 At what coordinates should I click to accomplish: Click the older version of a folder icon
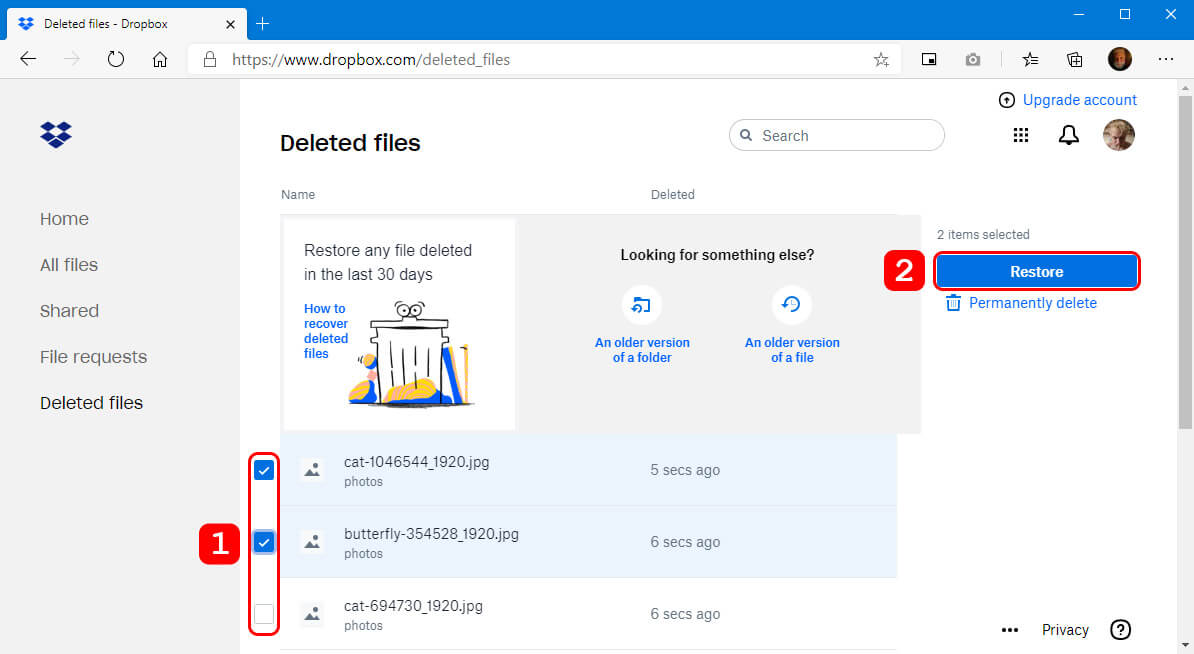coord(642,305)
